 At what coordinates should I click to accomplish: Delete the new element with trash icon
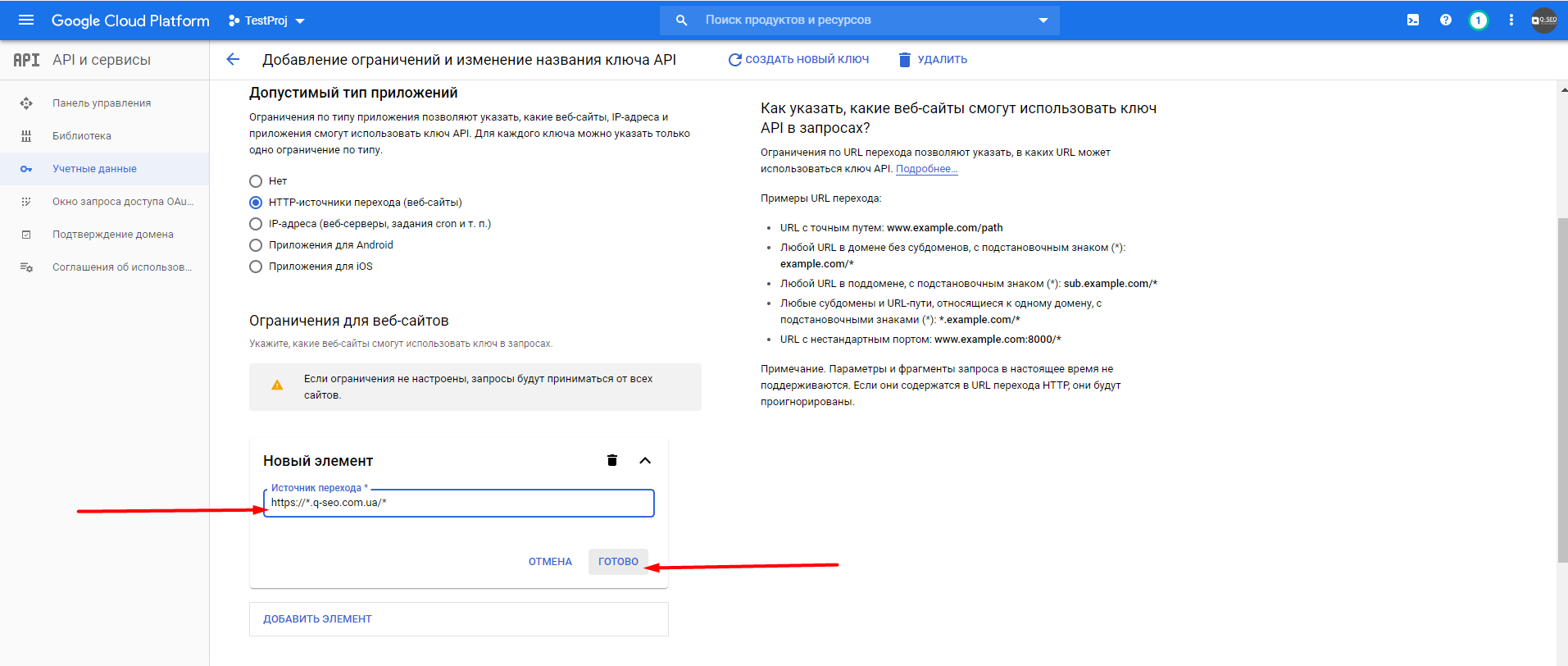[x=611, y=460]
